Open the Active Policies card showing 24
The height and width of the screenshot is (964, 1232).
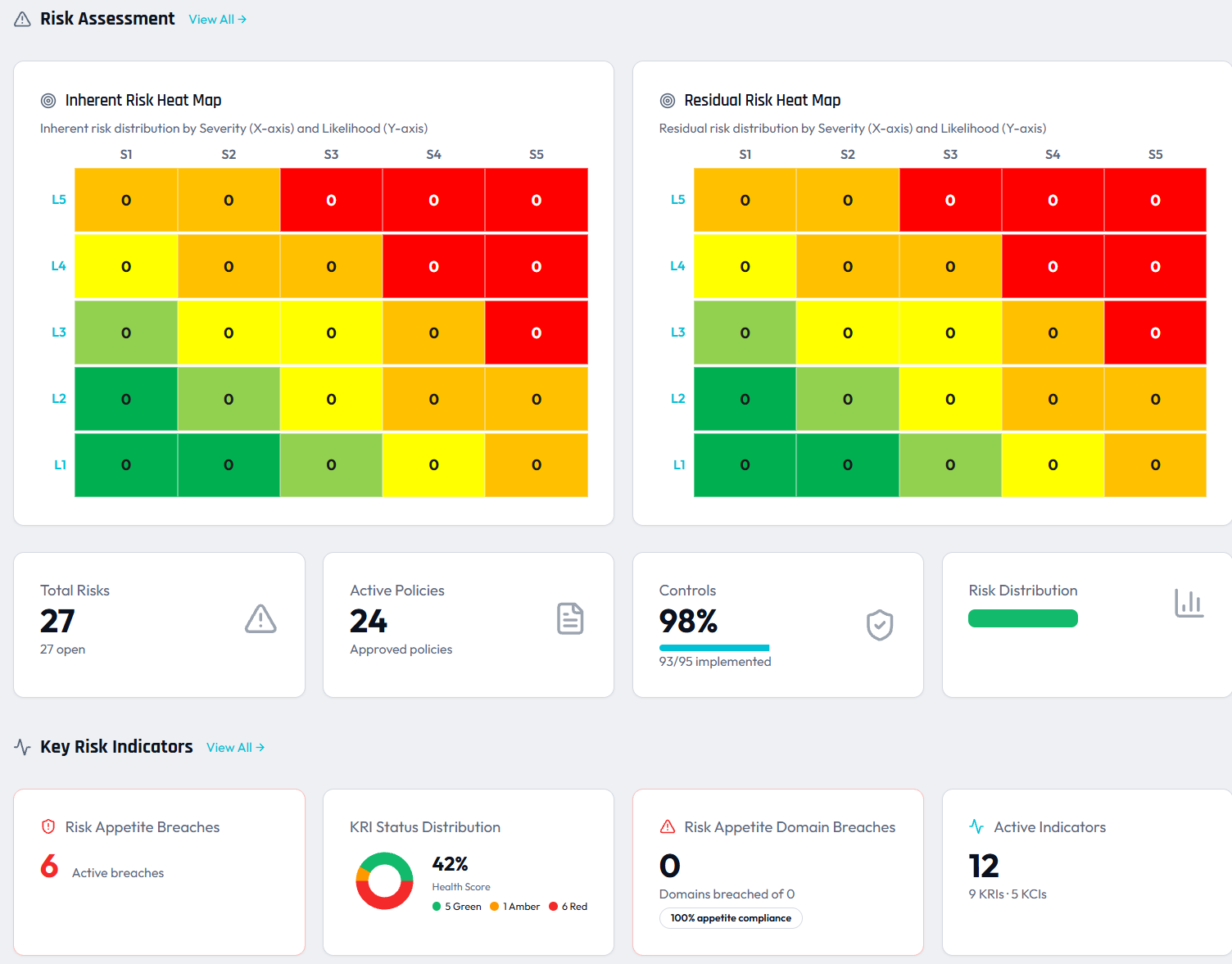coord(469,625)
